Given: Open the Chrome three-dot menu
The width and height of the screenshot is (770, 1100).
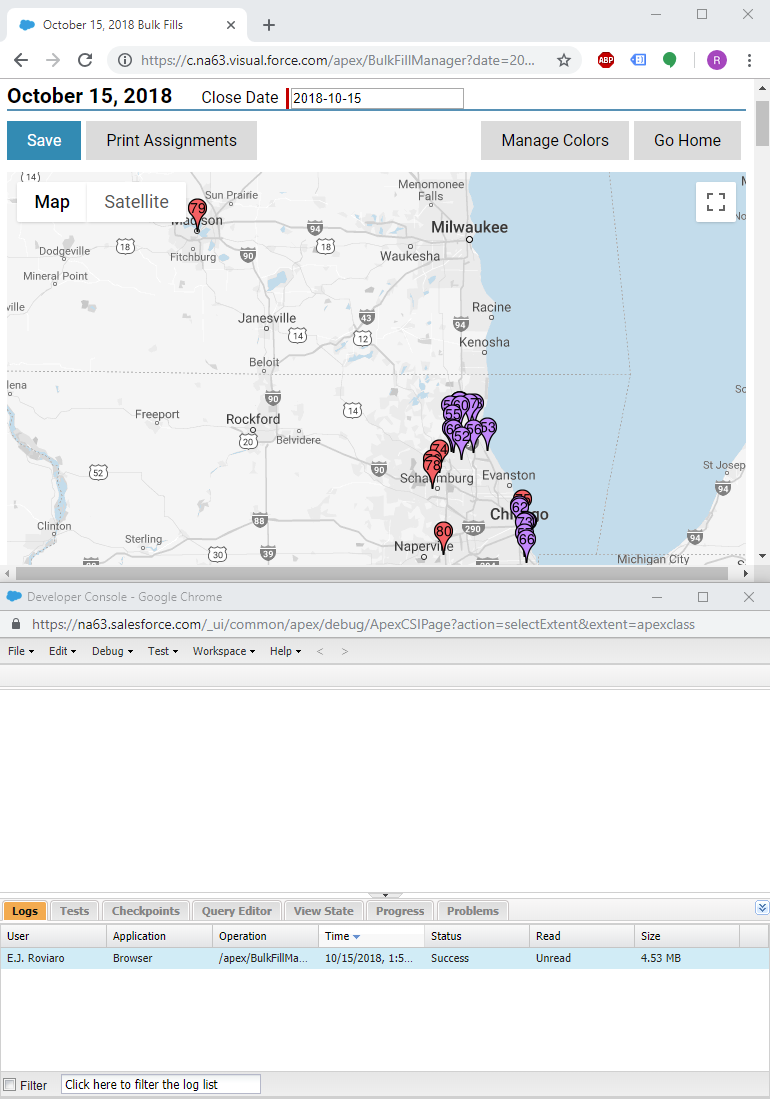Looking at the screenshot, I should (749, 60).
